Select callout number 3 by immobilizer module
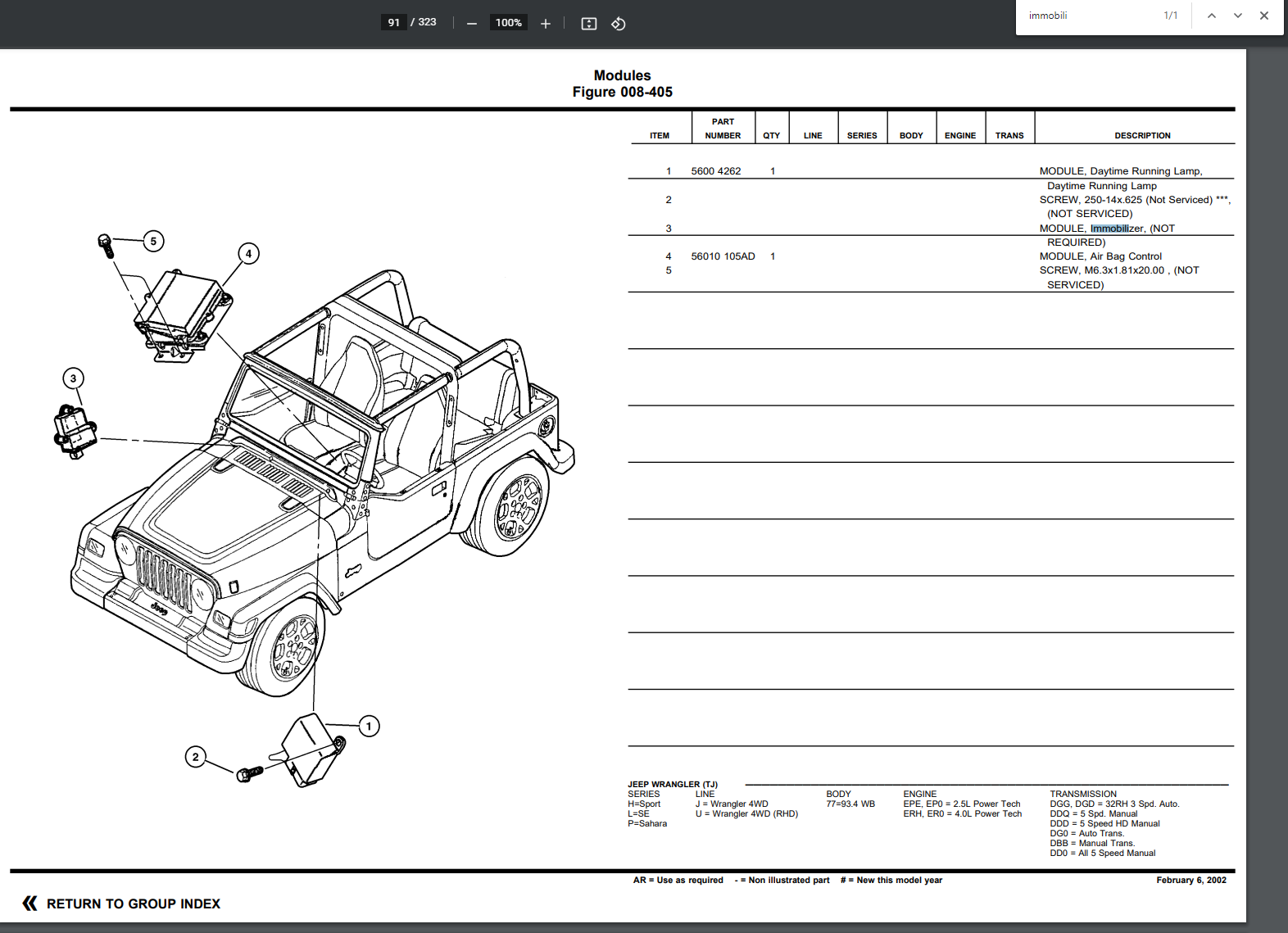Viewport: 1288px width, 933px height. point(73,378)
